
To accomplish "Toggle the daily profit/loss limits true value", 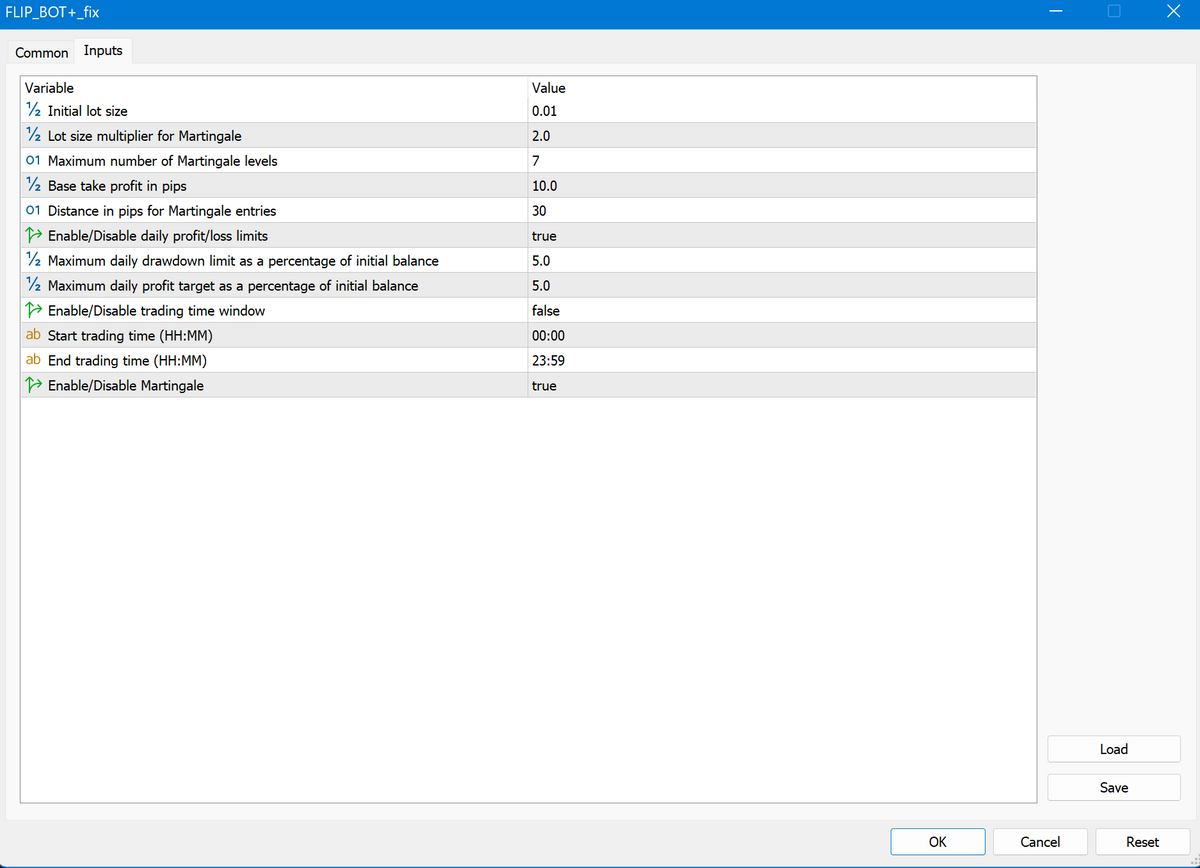I will pyautogui.click(x=544, y=236).
